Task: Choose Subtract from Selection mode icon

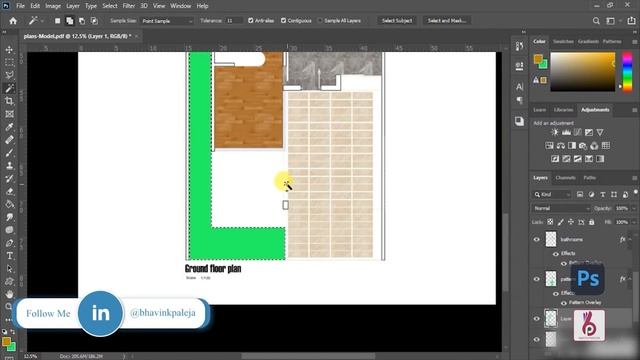Action: tap(82, 20)
